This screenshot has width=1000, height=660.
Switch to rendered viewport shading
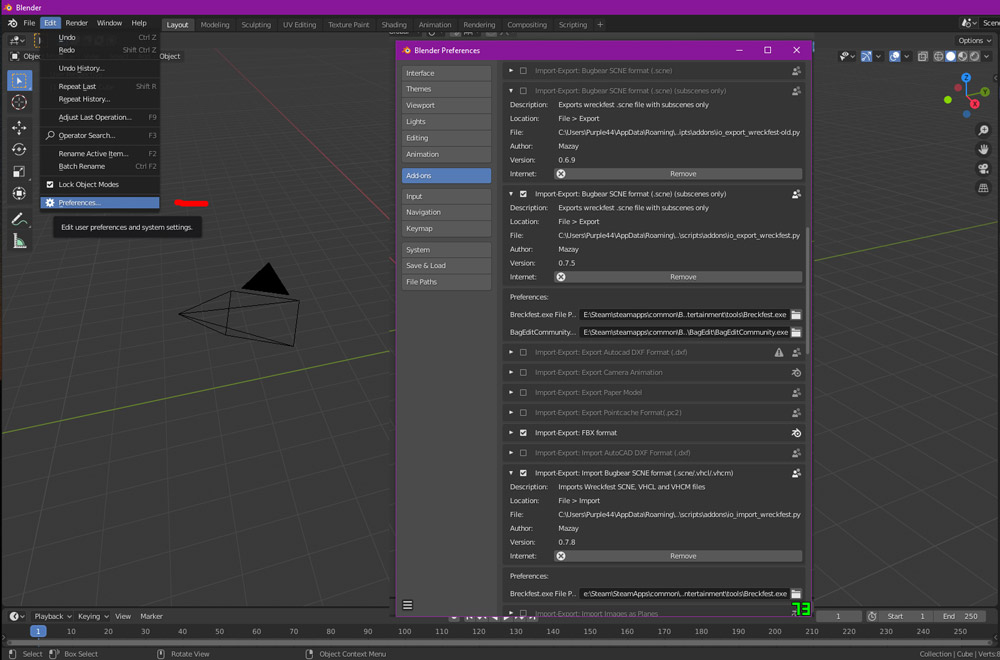975,56
